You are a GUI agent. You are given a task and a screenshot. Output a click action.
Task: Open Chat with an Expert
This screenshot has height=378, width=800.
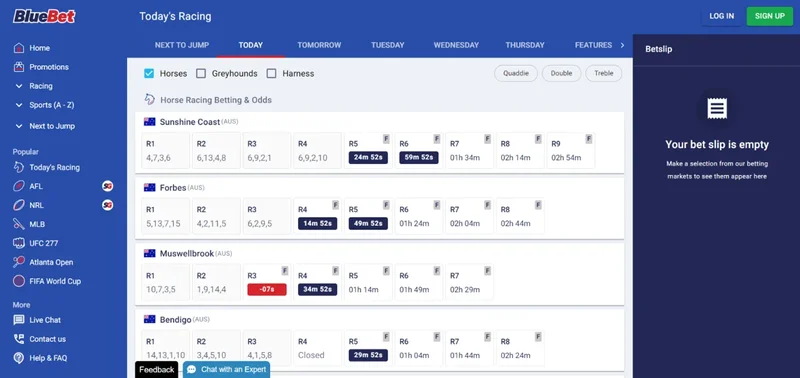point(227,370)
